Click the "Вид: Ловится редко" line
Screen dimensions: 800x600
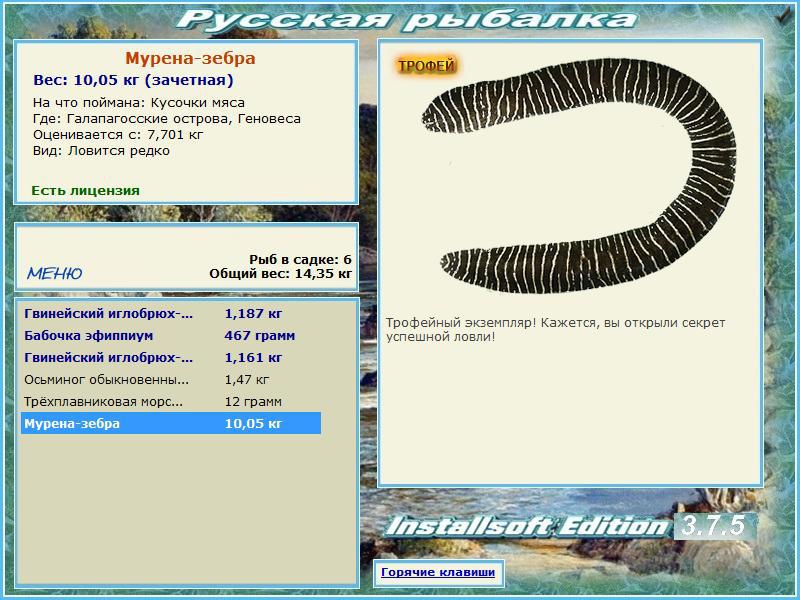point(101,151)
